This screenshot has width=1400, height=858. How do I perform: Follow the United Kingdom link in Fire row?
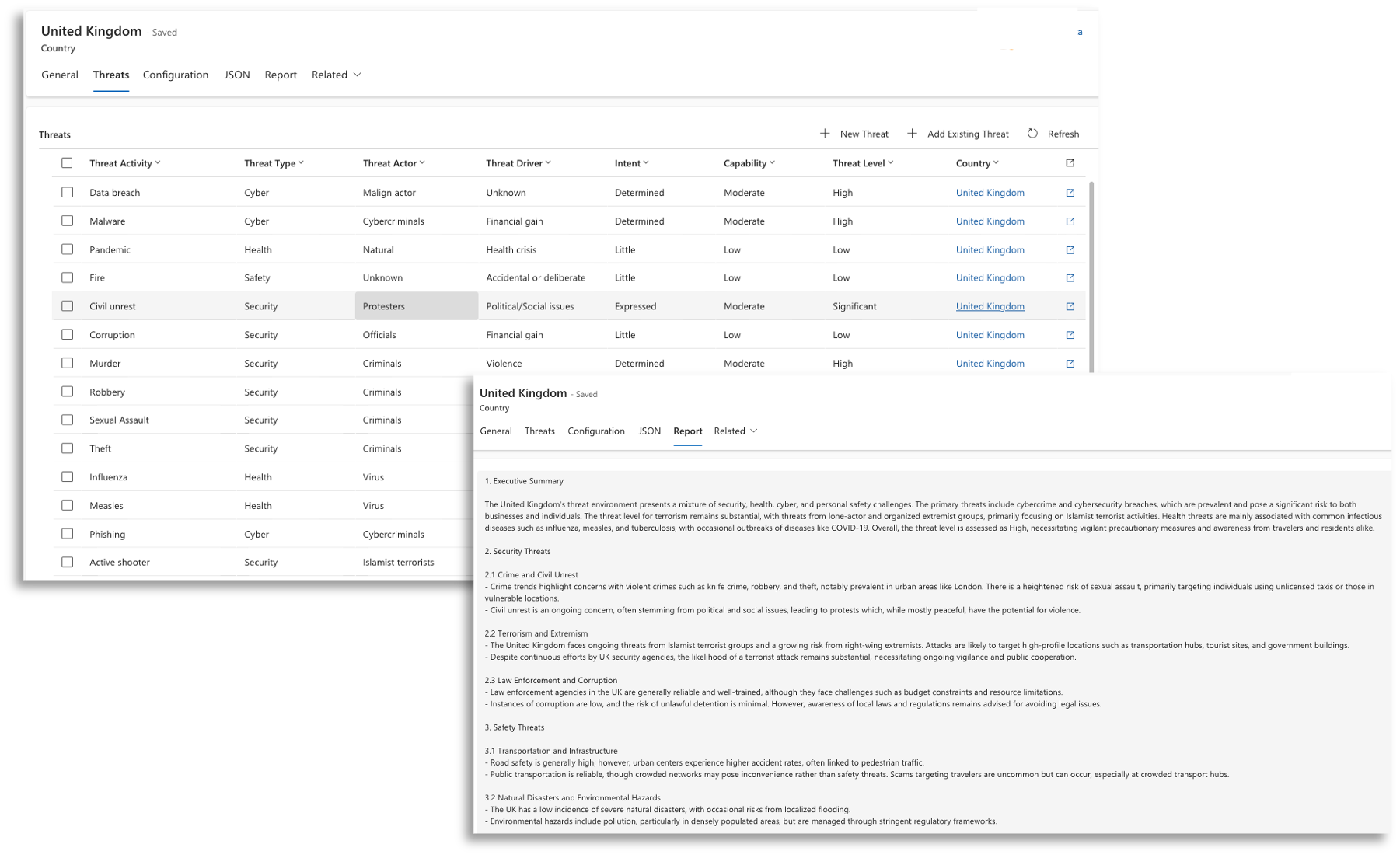point(990,278)
